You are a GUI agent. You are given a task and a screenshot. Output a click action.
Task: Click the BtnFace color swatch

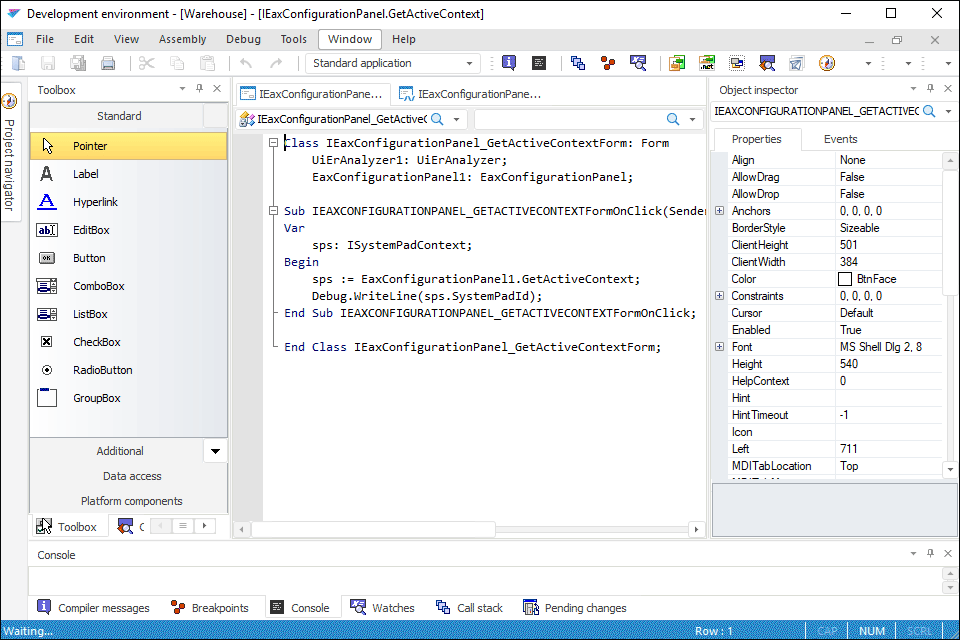click(x=845, y=279)
